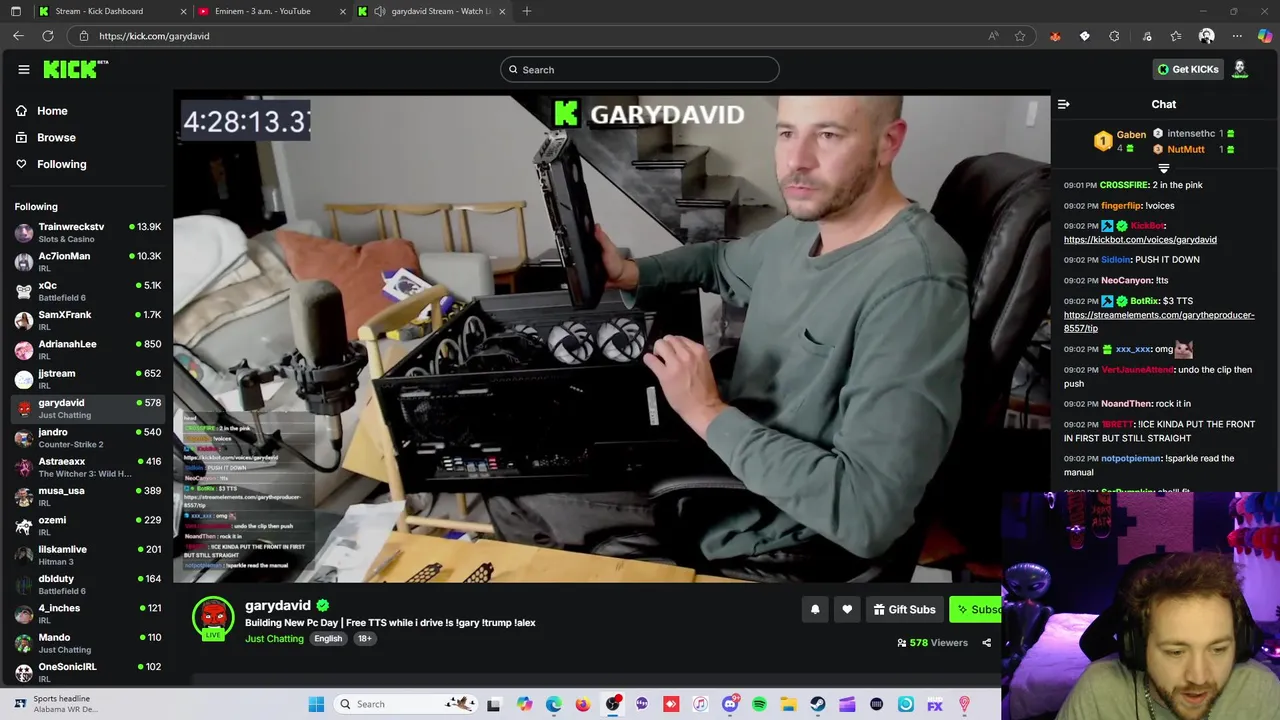Collapse the chat panel with the arrow icon

click(x=1064, y=104)
